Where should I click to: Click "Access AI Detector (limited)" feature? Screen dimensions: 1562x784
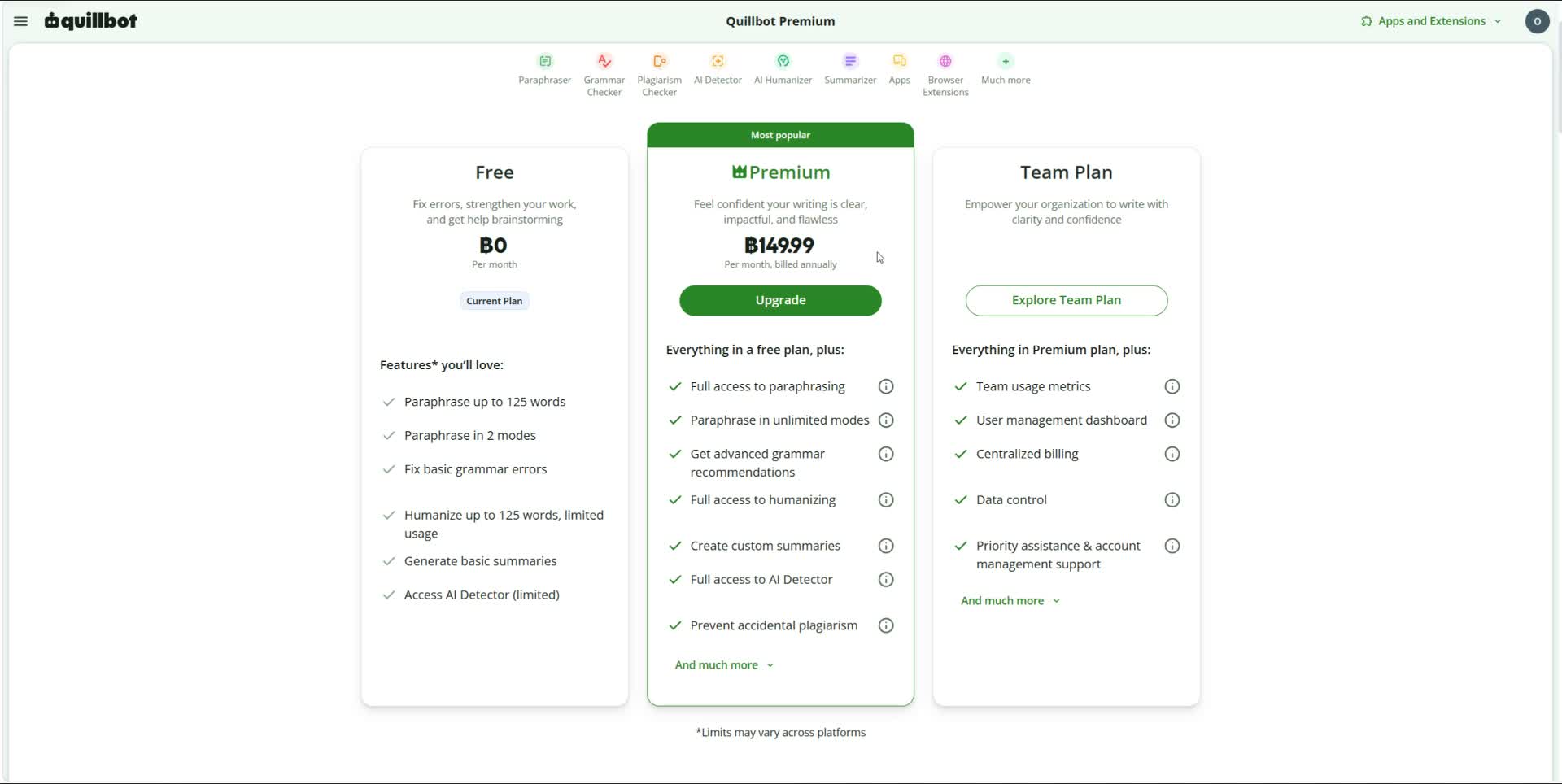482,595
